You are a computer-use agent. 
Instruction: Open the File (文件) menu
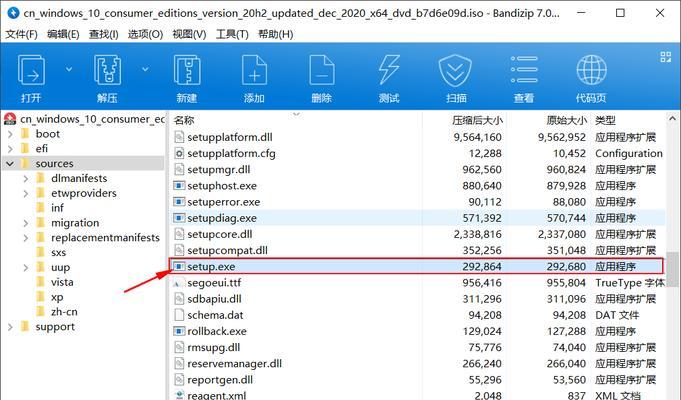coord(21,34)
